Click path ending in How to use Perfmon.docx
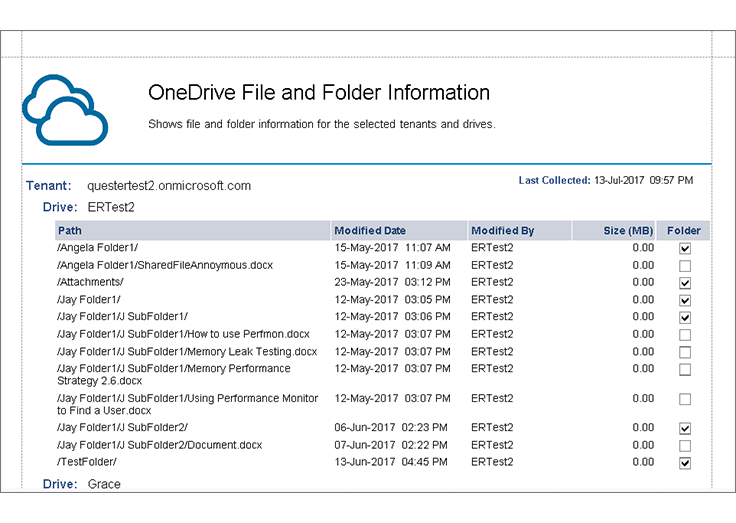The width and height of the screenshot is (736, 523). (x=183, y=334)
